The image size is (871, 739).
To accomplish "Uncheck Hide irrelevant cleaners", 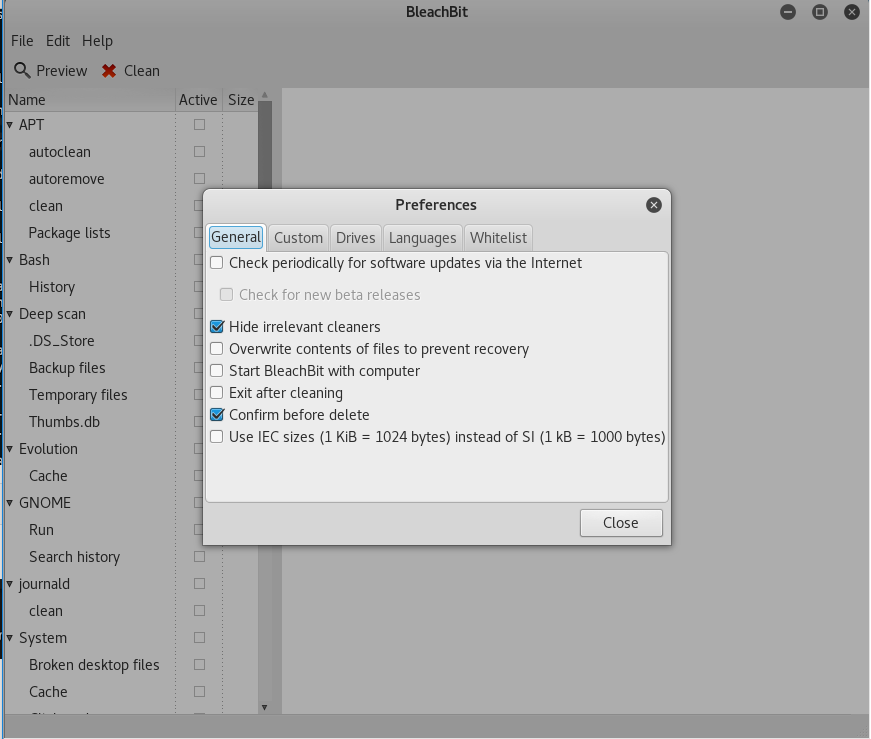I will [217, 327].
